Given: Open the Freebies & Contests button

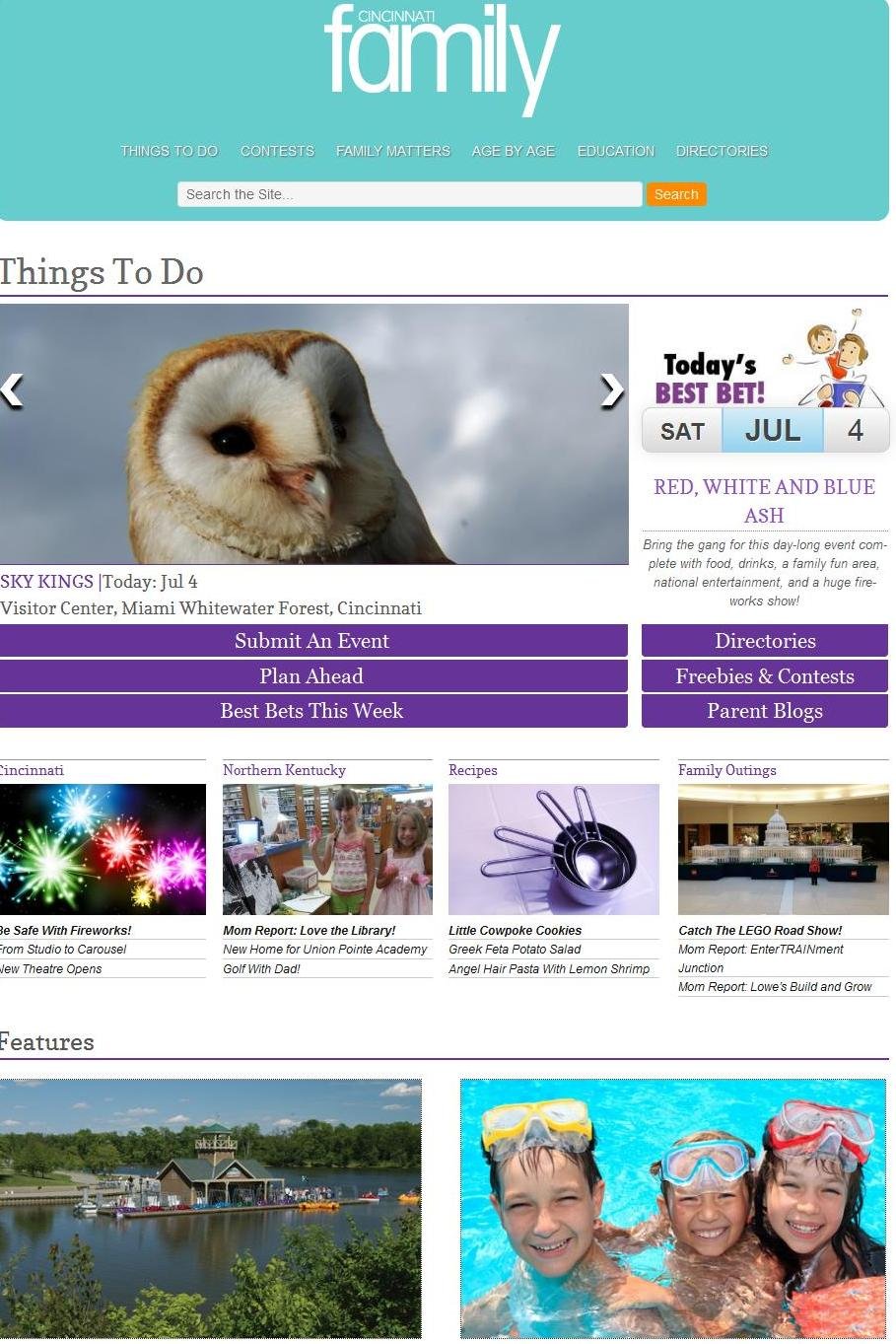Looking at the screenshot, I should [x=765, y=676].
